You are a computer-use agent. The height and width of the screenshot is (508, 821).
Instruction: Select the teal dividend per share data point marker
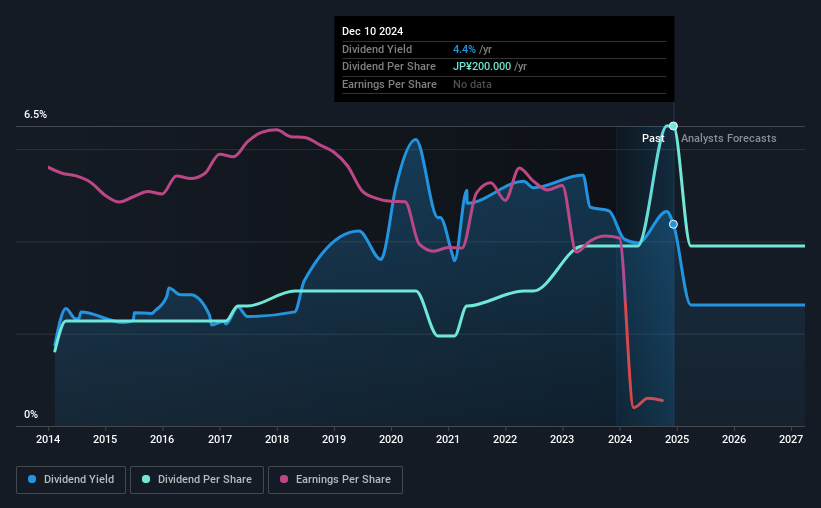(673, 126)
